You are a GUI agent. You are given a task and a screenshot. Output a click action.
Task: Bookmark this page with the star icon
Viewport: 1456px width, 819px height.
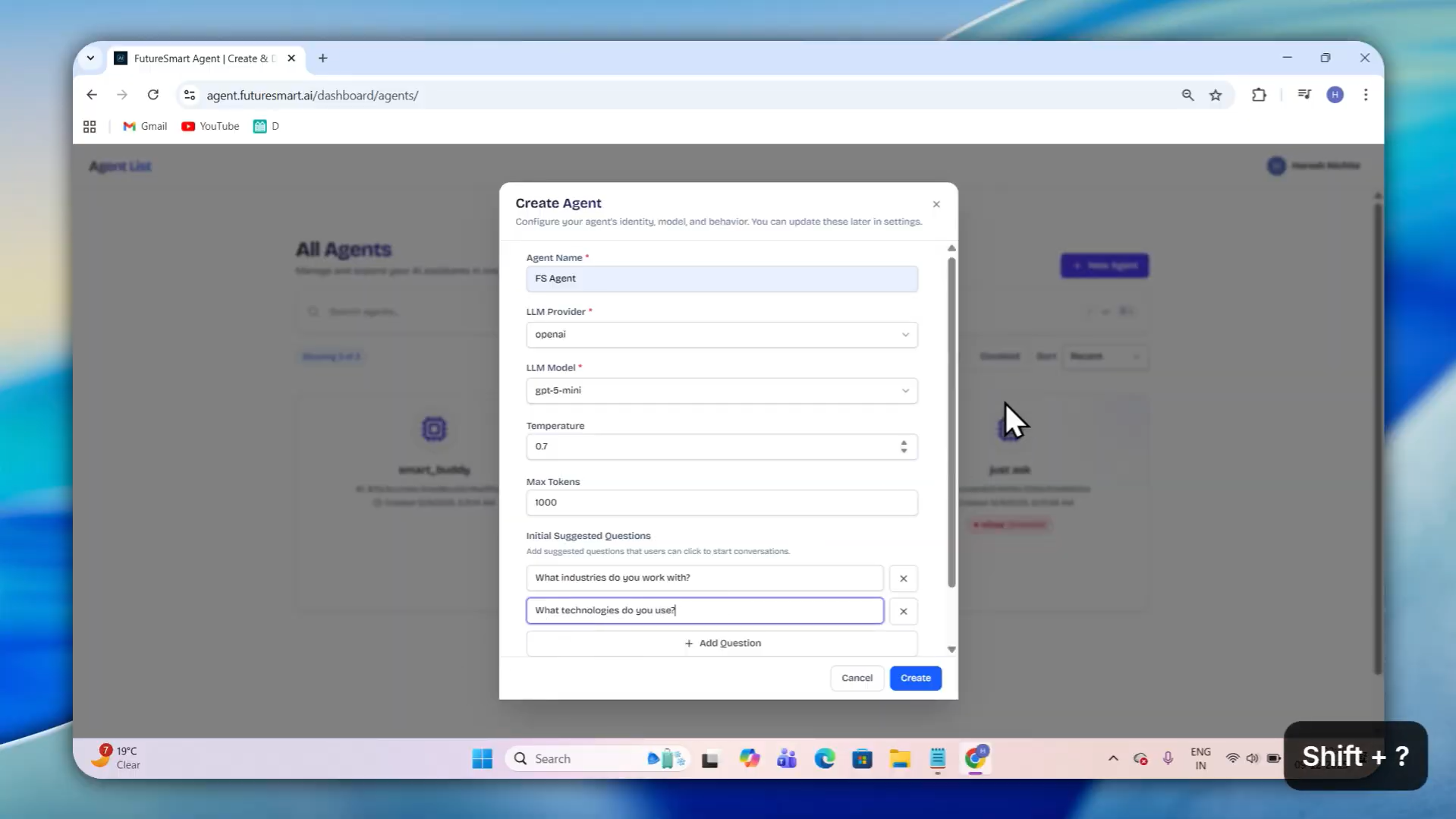point(1215,95)
